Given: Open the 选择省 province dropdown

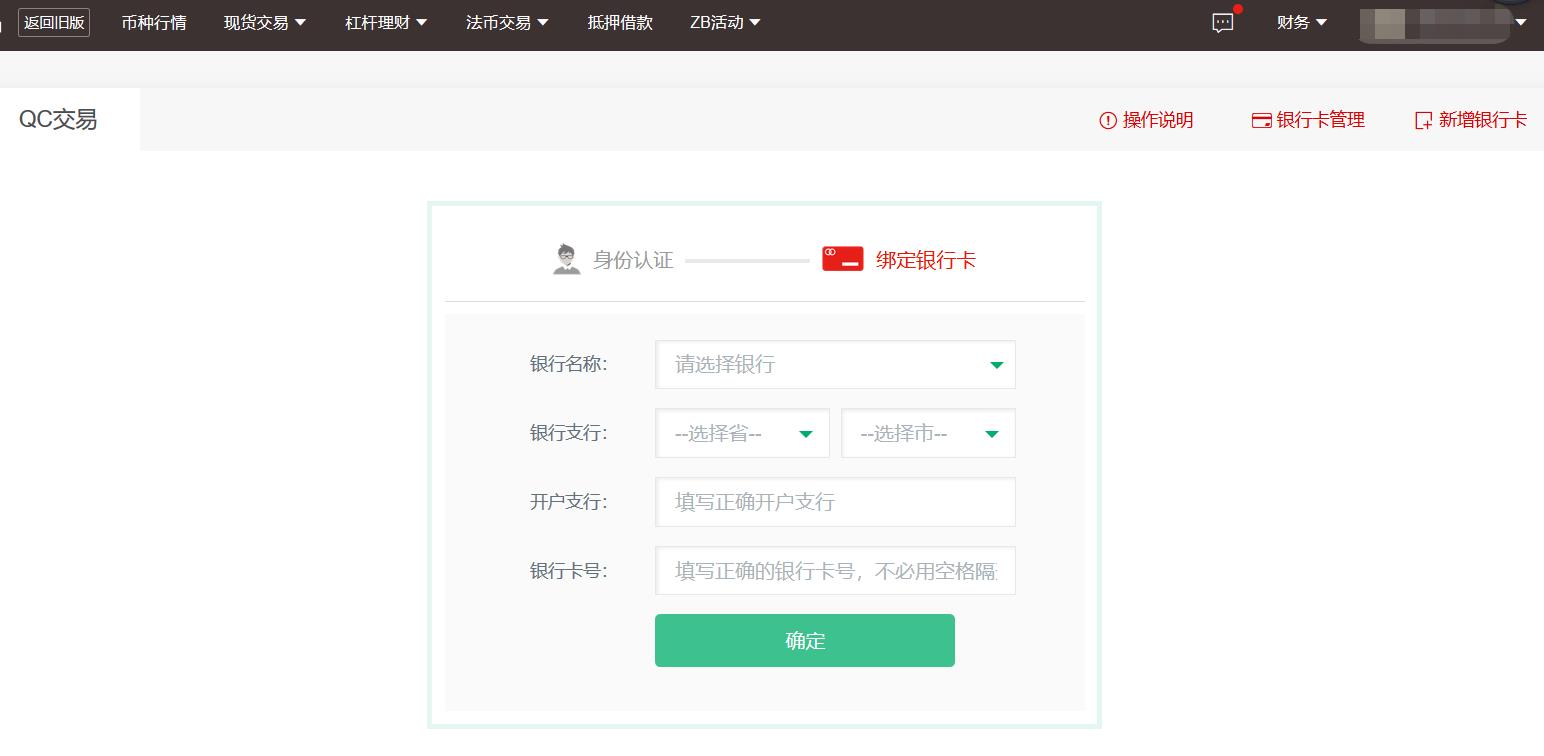Looking at the screenshot, I should pos(742,433).
